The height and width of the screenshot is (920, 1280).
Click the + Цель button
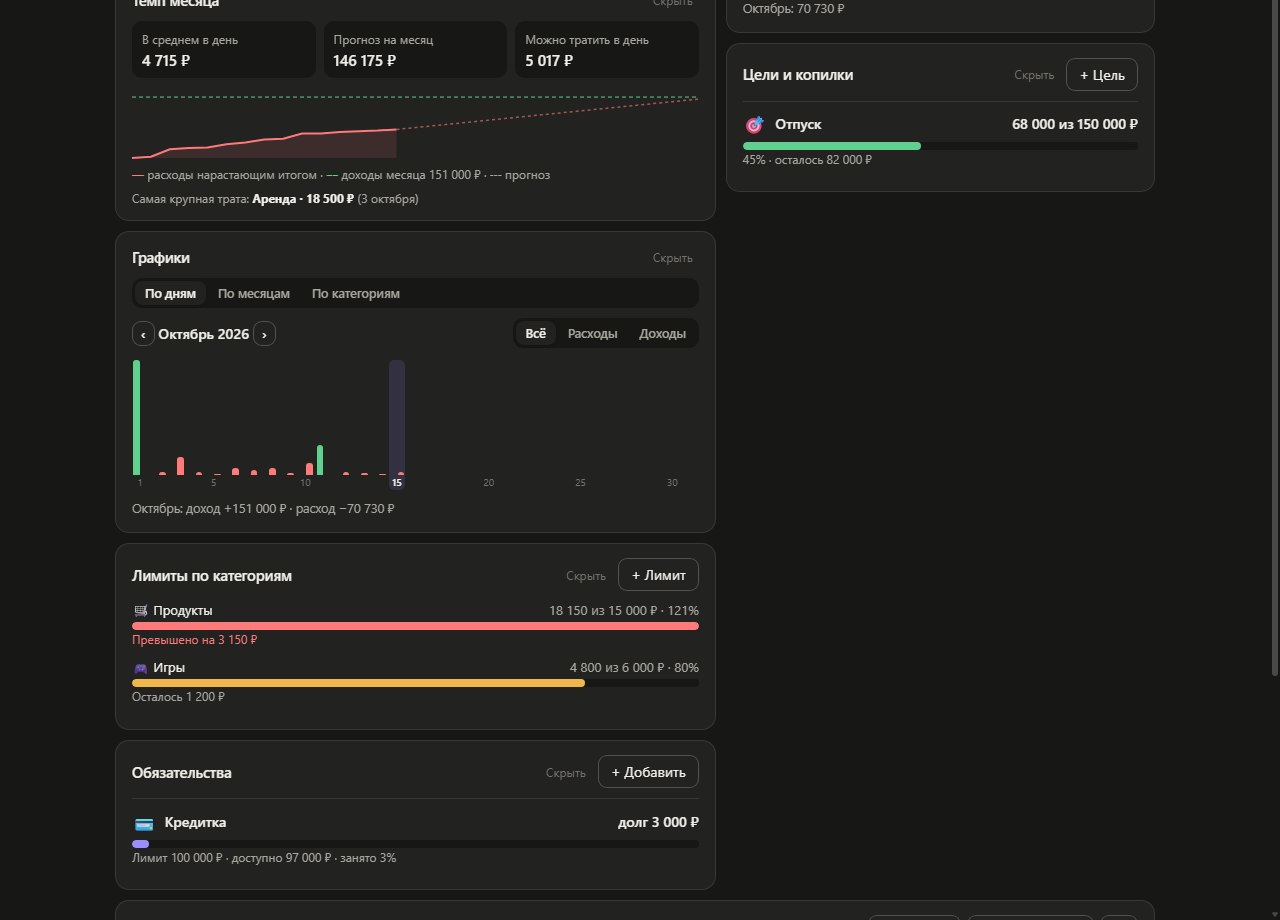[x=1102, y=75]
